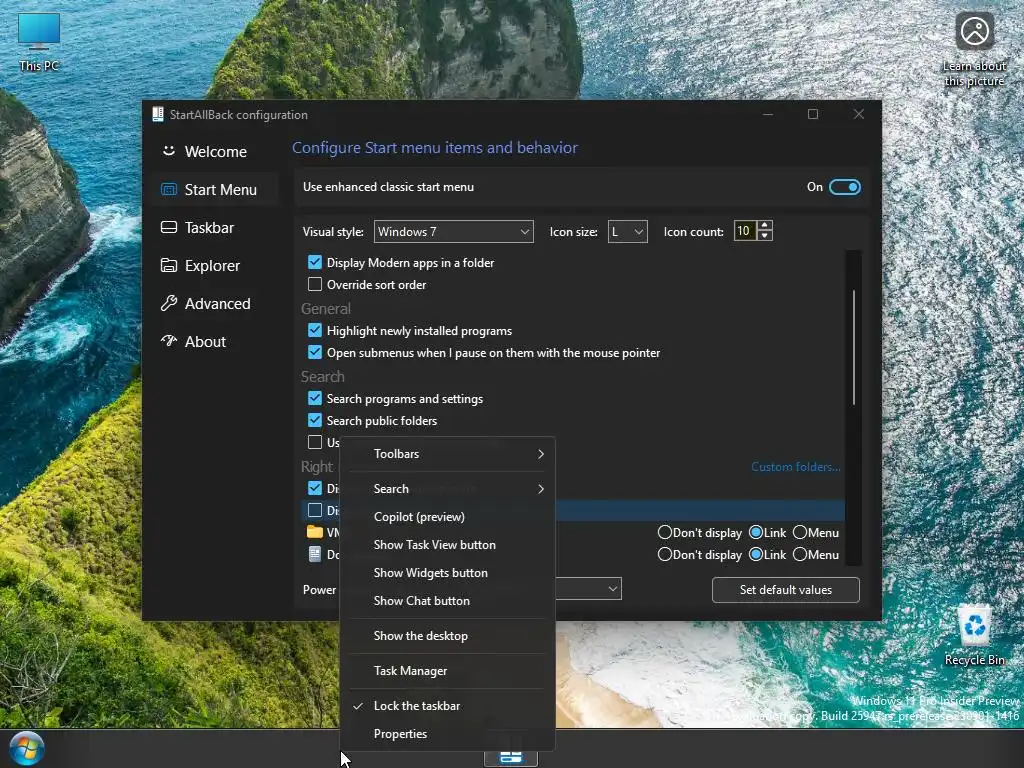The image size is (1024, 768).
Task: Enable Override sort order checkbox
Action: (315, 284)
